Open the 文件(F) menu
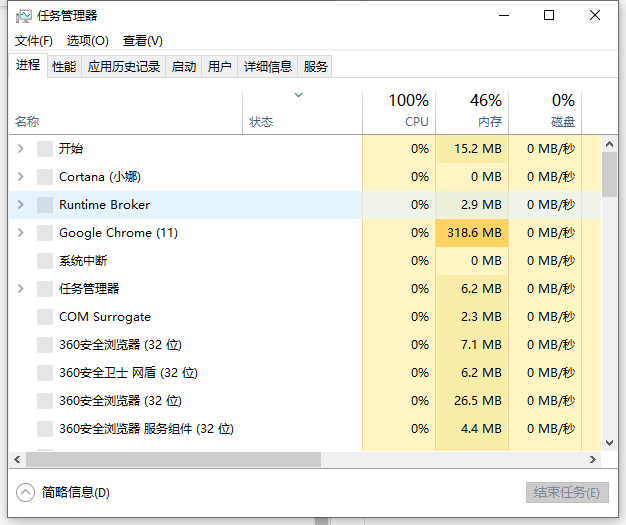 [x=34, y=41]
